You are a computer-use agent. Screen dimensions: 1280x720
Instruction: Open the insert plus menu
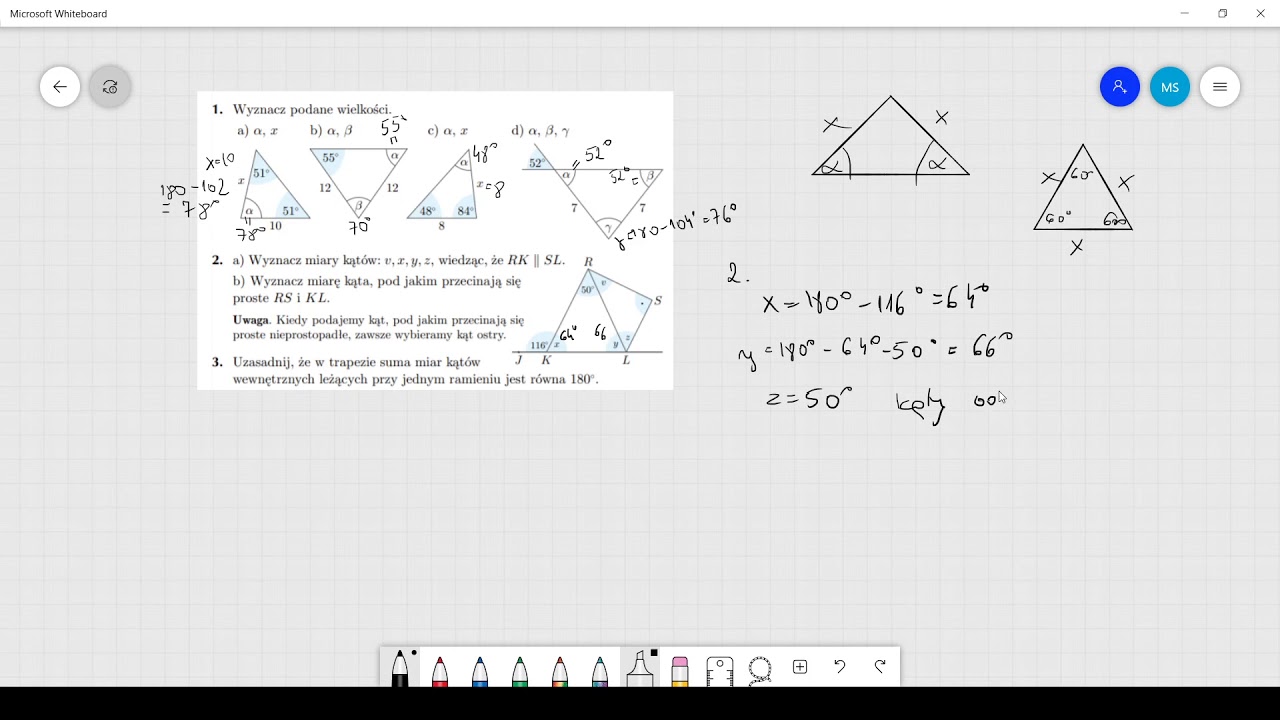(x=800, y=667)
